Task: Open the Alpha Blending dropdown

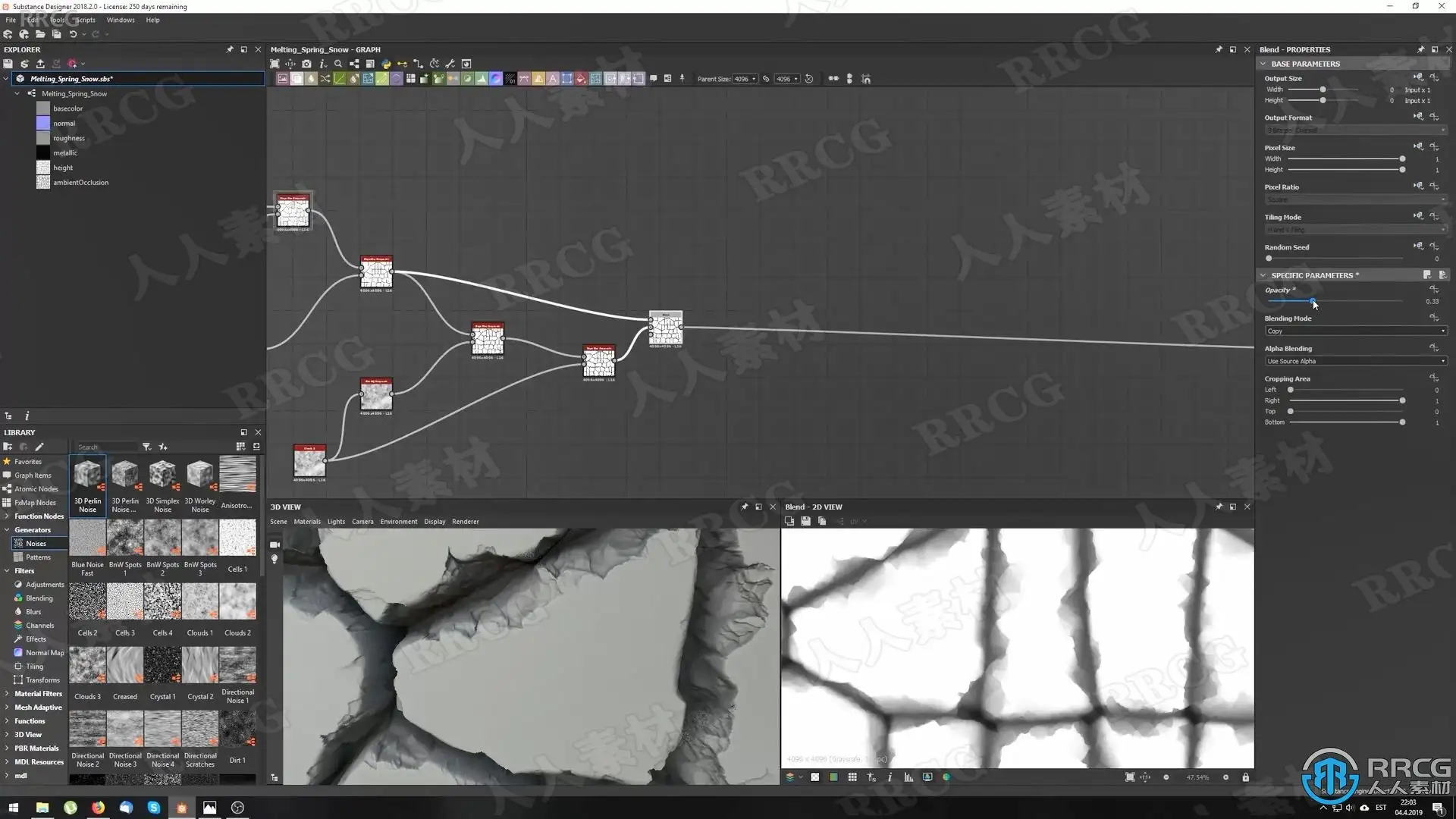Action: tap(1355, 361)
